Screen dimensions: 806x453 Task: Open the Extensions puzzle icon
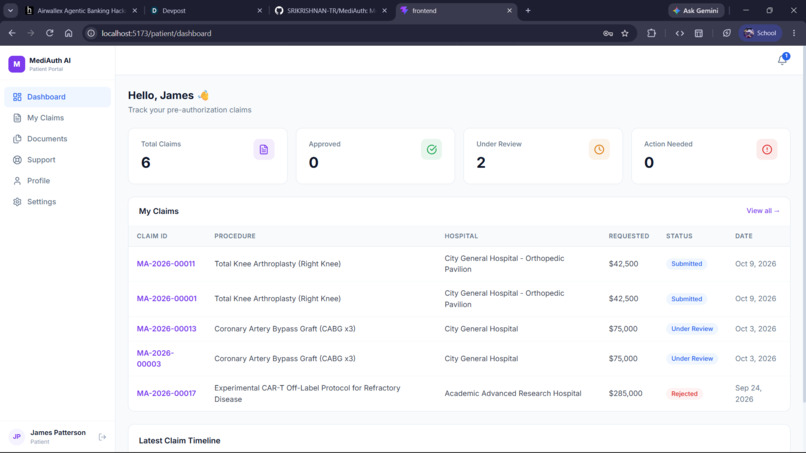[x=651, y=33]
